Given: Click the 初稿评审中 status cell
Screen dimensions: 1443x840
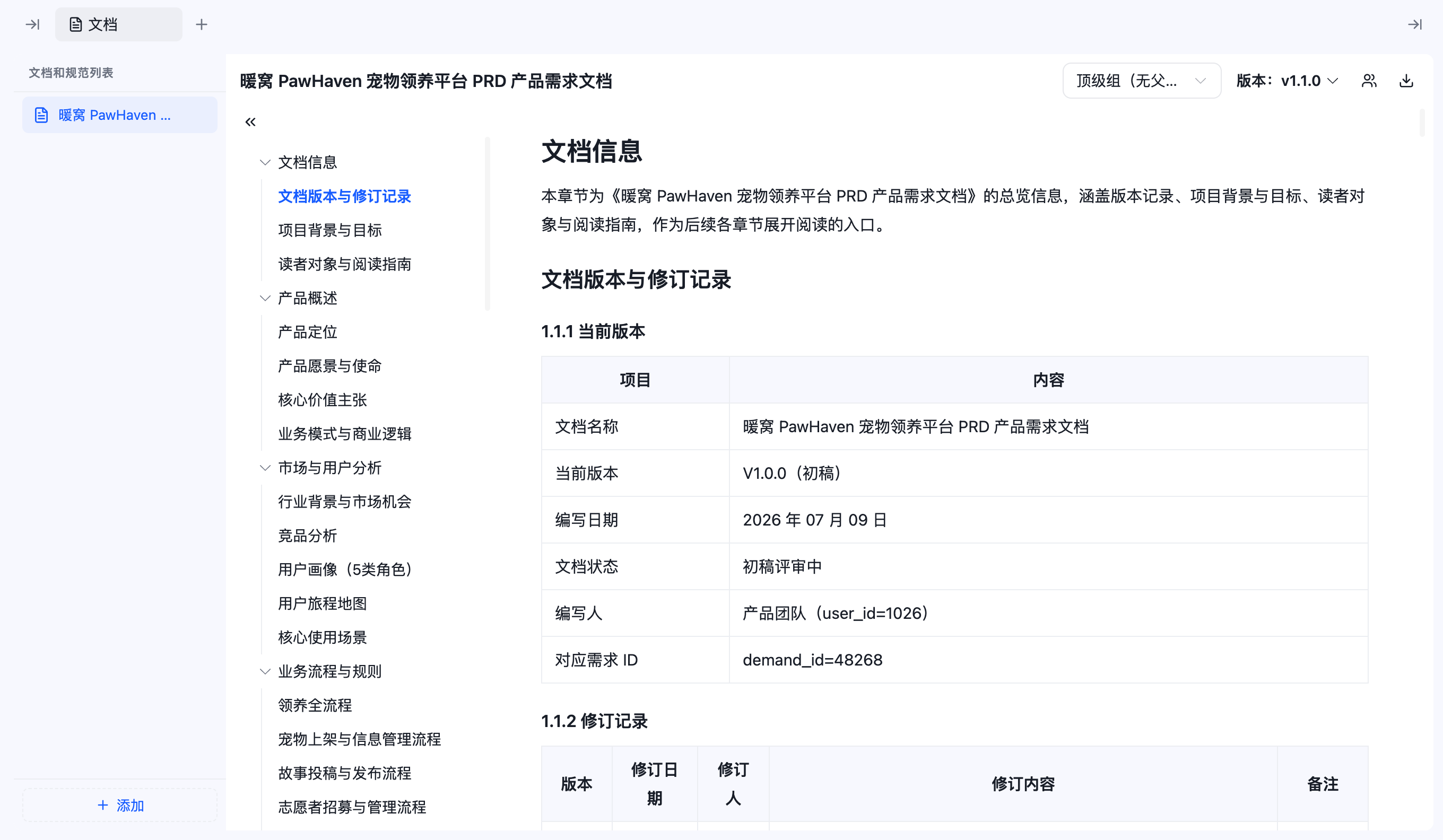Looking at the screenshot, I should click(x=1048, y=566).
